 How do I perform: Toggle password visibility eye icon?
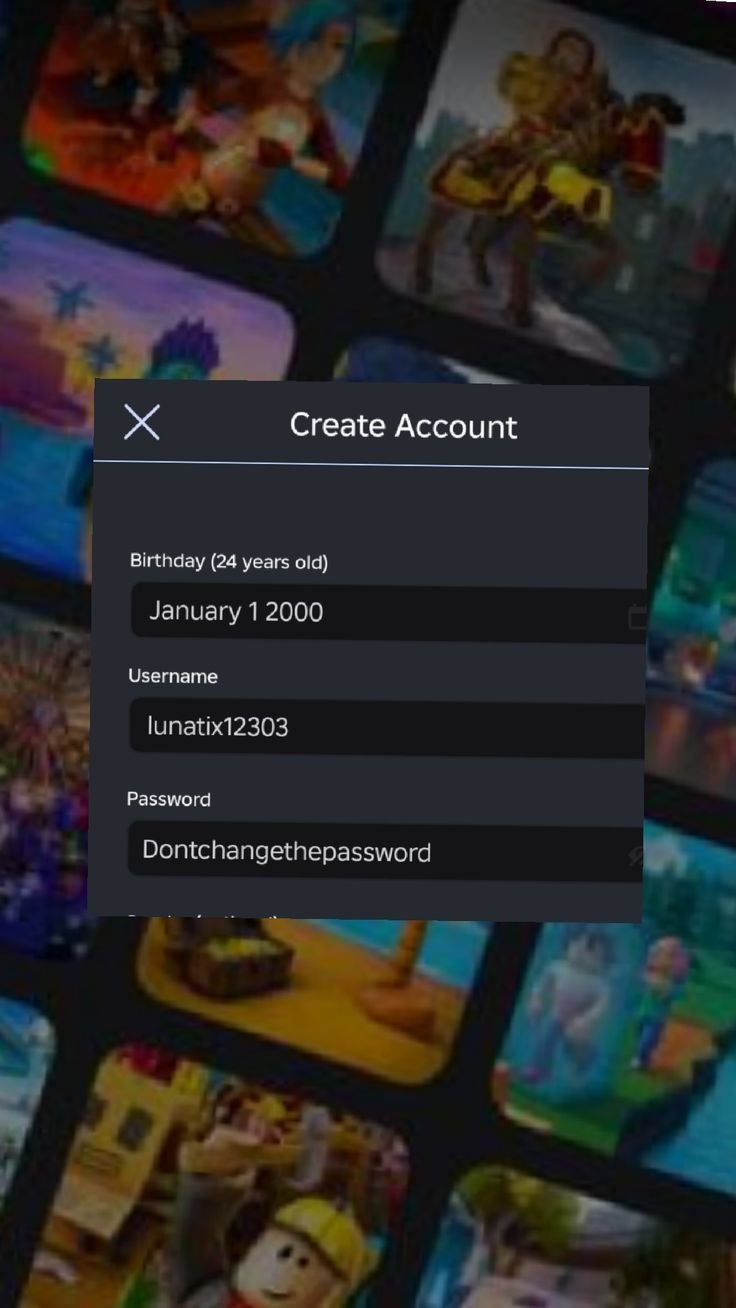(x=634, y=855)
